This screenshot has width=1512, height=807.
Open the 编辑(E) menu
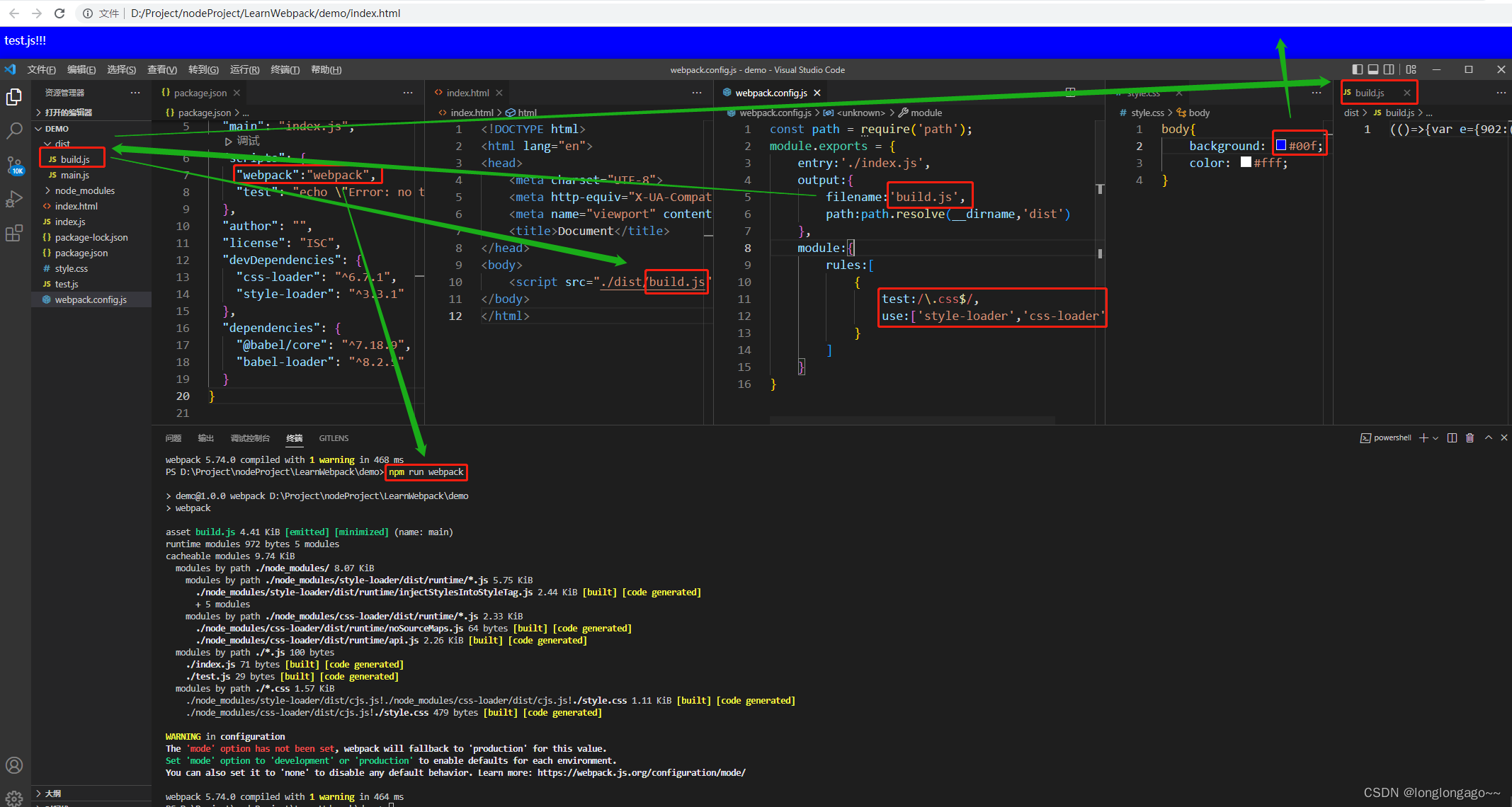click(81, 69)
